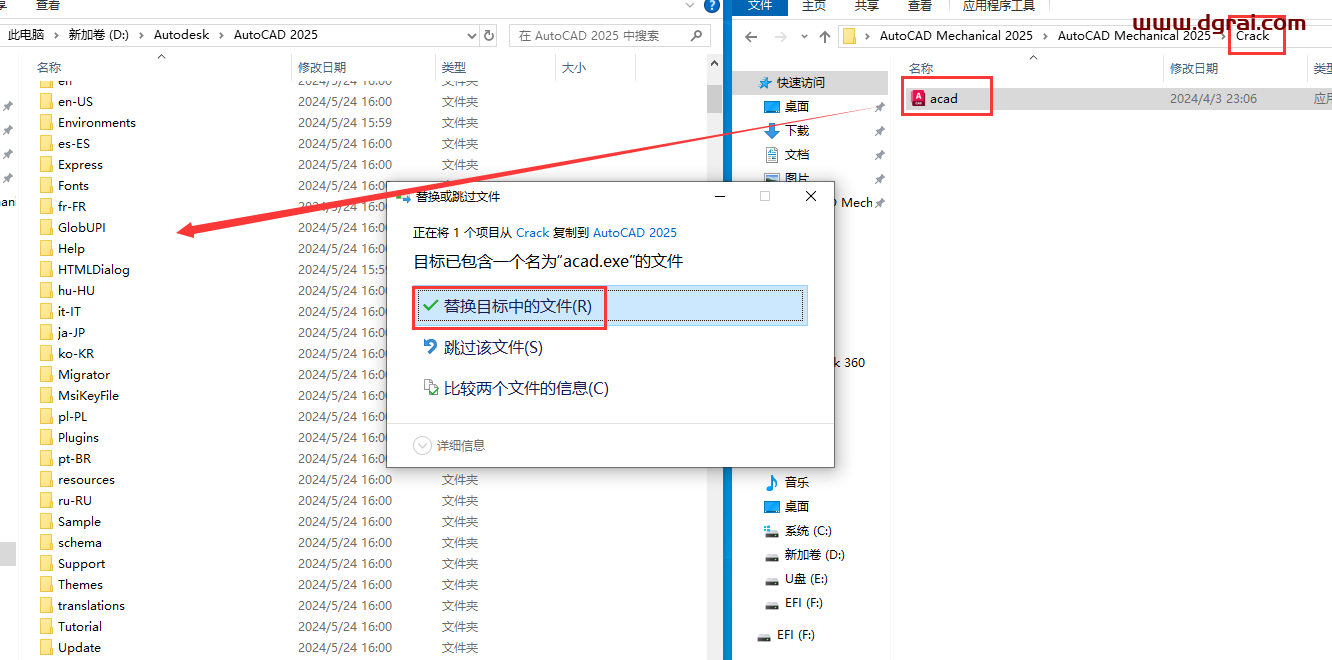Choose 跳过该文件(S) option
The image size is (1332, 660).
tap(493, 347)
